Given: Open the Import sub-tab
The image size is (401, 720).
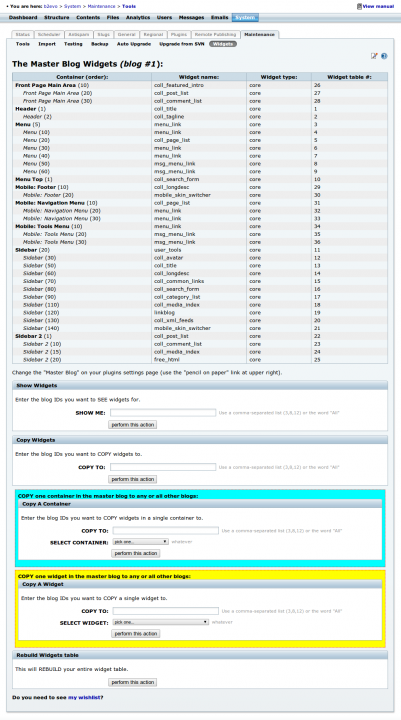Looking at the screenshot, I should (x=47, y=44).
